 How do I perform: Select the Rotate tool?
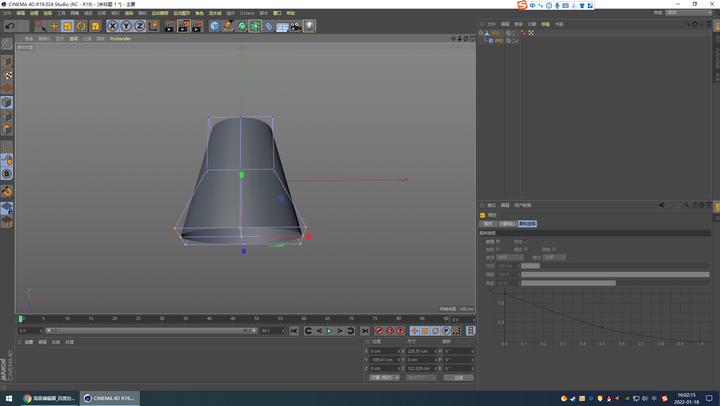(x=81, y=26)
